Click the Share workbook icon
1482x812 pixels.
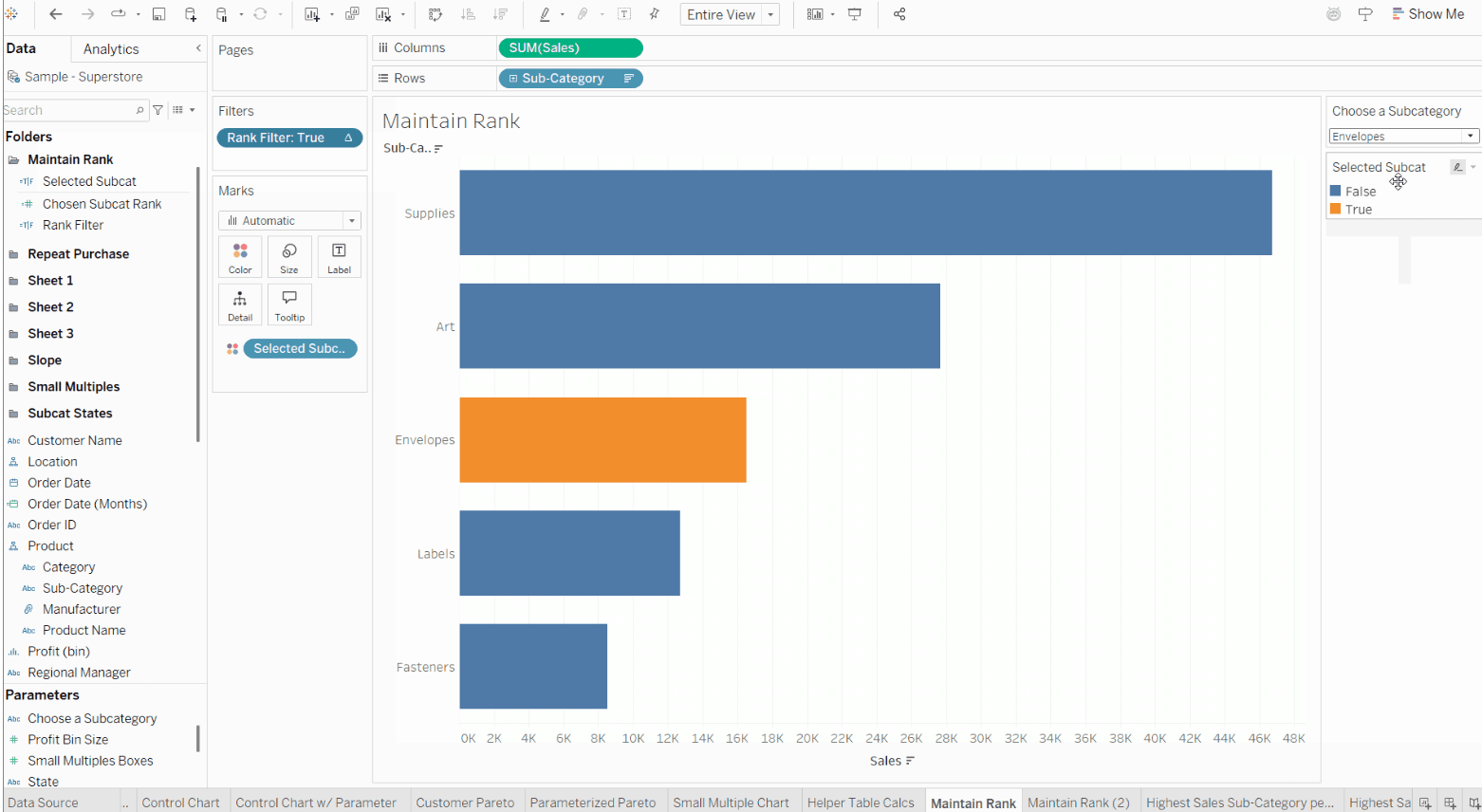(x=899, y=14)
